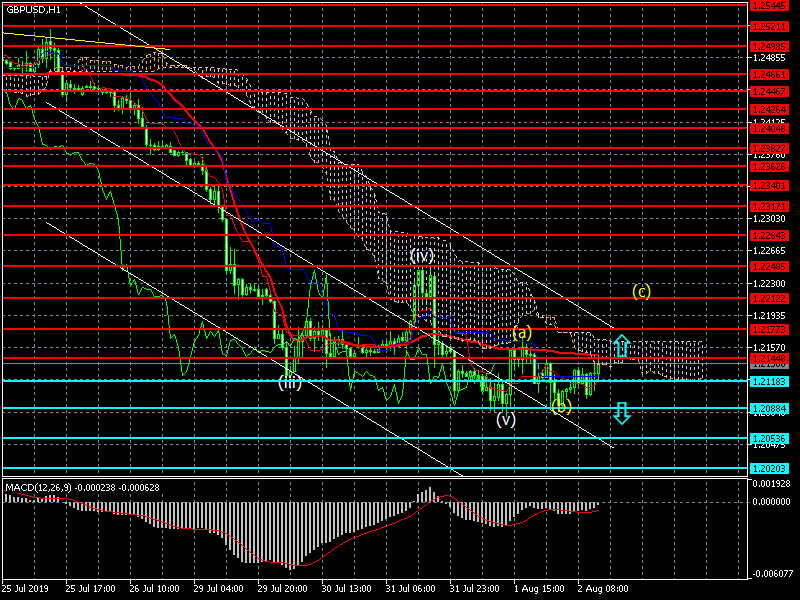This screenshot has height=600, width=800.
Task: Select the yellow (a) wave label
Action: [522, 332]
